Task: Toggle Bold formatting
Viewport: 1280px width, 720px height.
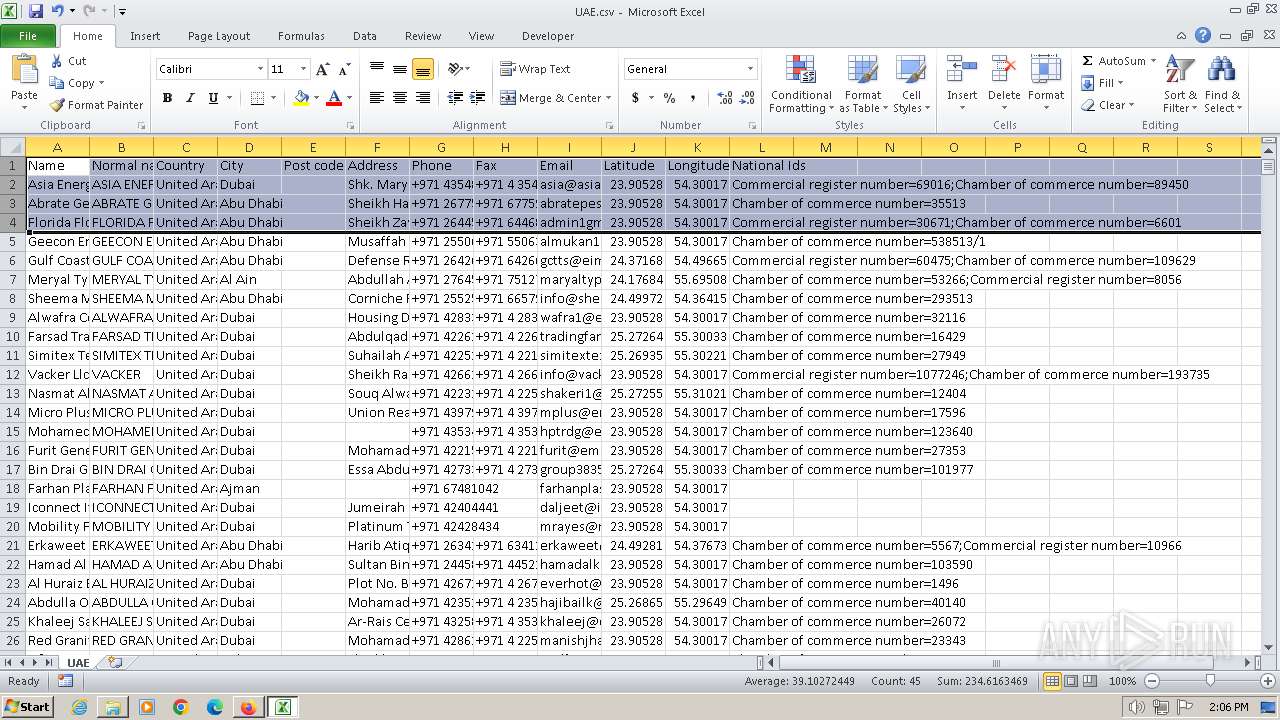Action: [167, 98]
